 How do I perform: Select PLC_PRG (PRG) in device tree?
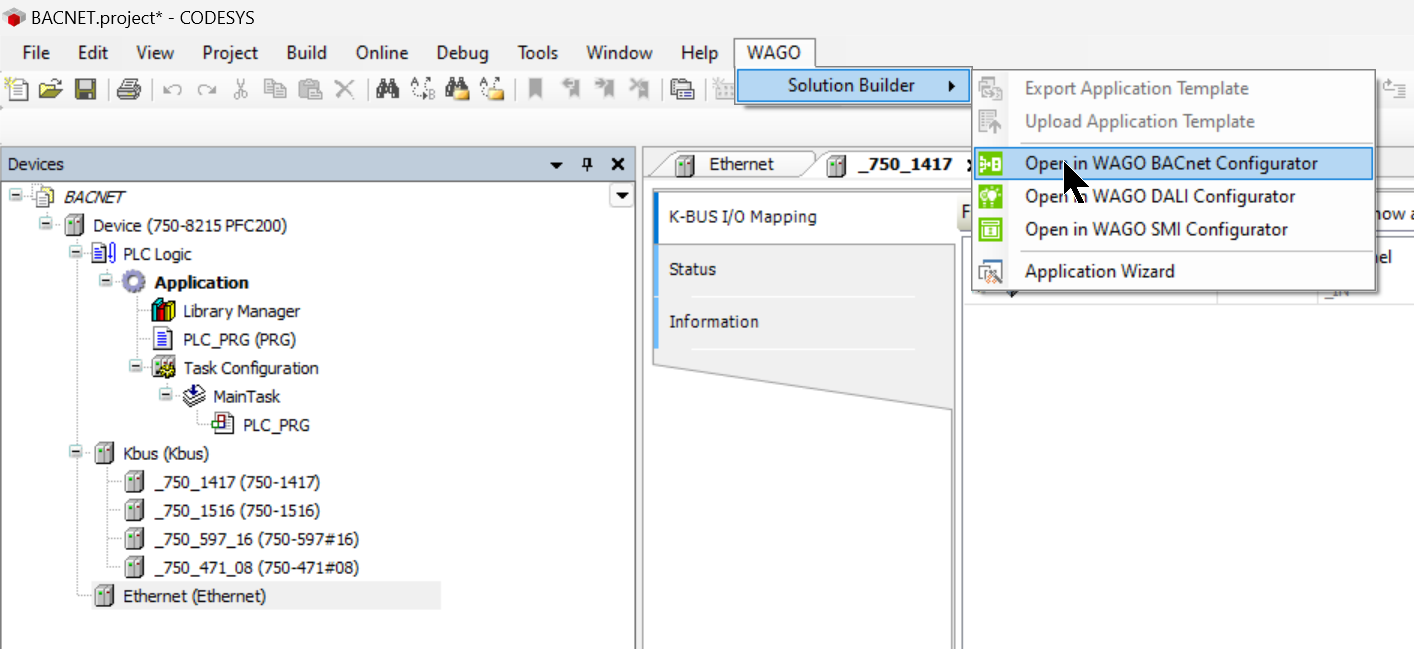tap(239, 339)
